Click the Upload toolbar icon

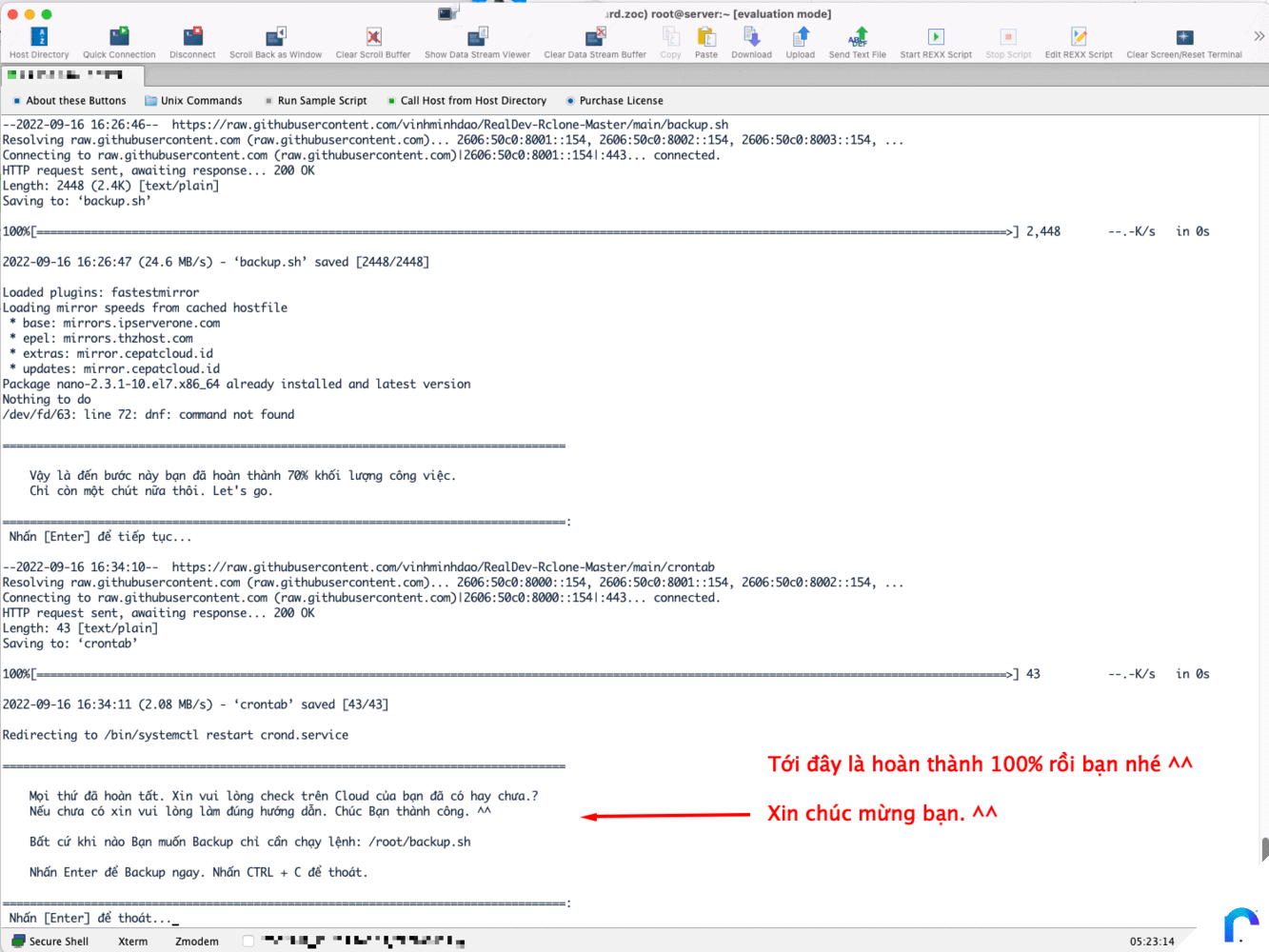[x=801, y=43]
